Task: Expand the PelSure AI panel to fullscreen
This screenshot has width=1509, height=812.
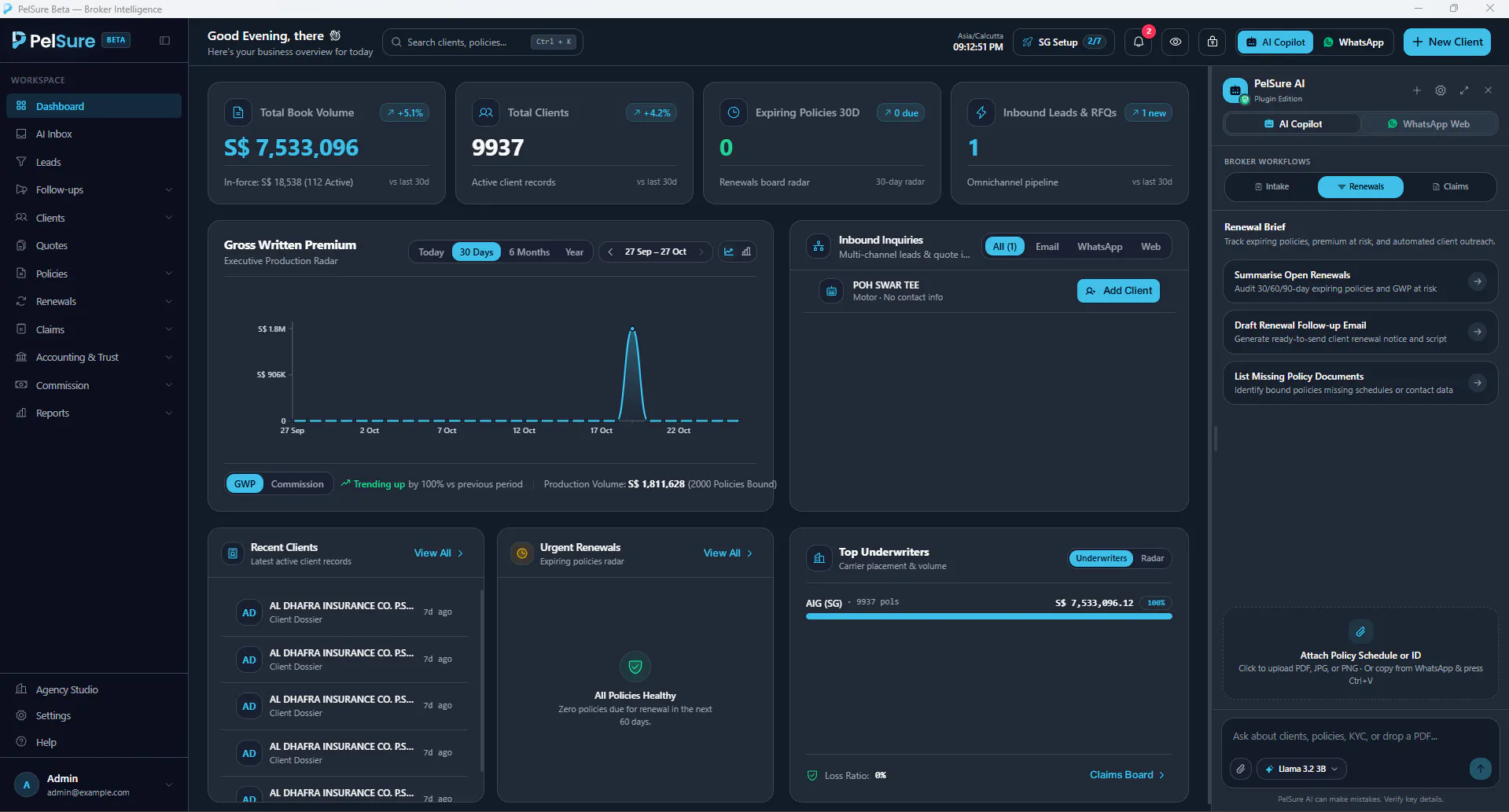Action: pyautogui.click(x=1464, y=90)
